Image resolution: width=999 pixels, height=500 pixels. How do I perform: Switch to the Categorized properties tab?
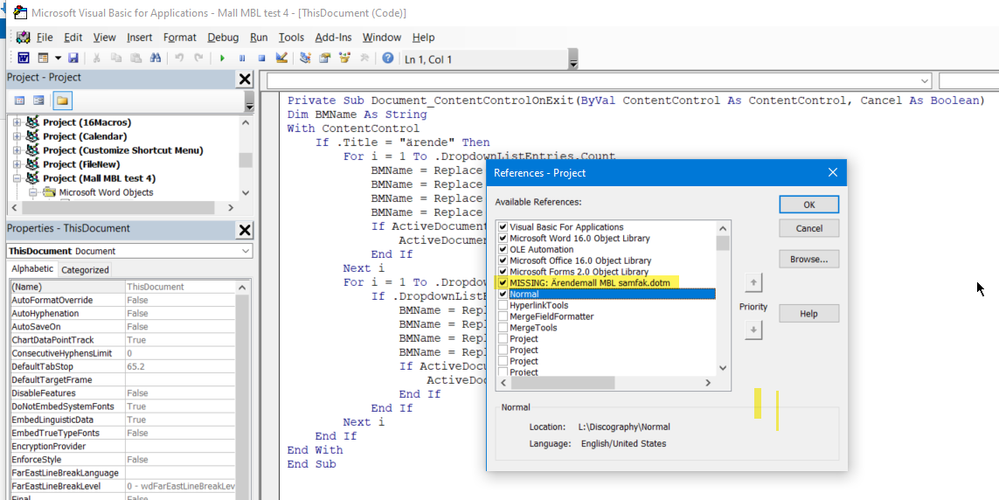[85, 269]
